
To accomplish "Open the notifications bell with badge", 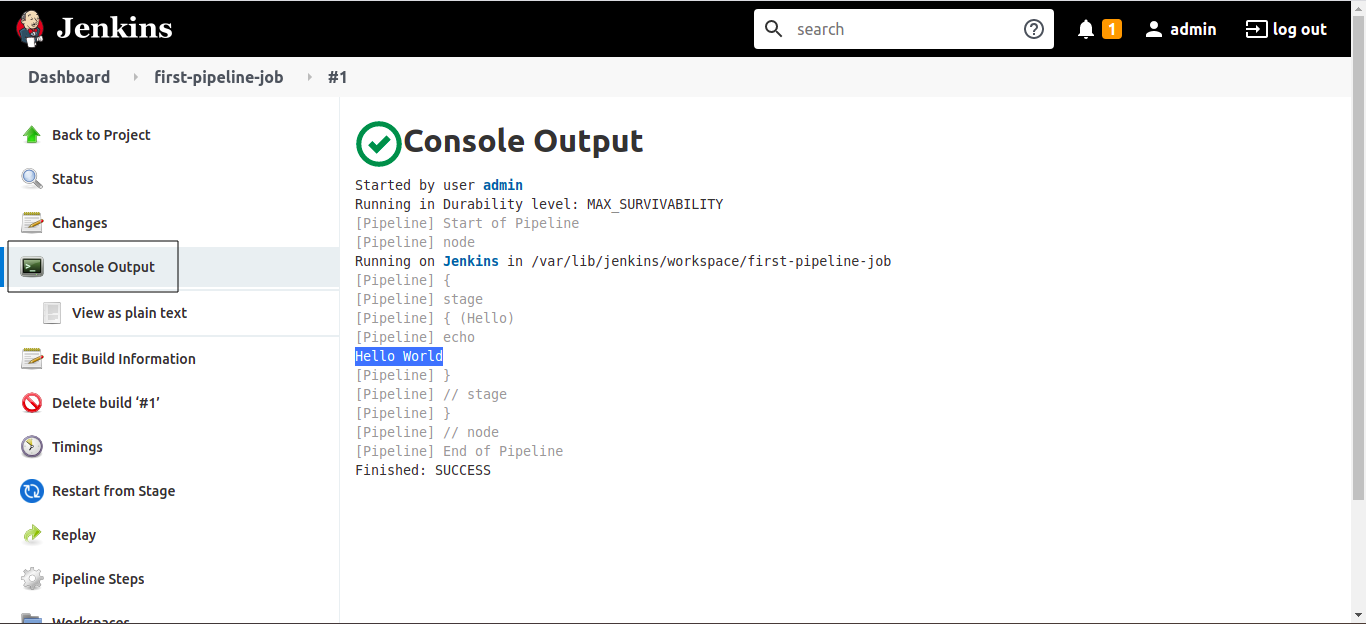I will pyautogui.click(x=1098, y=29).
